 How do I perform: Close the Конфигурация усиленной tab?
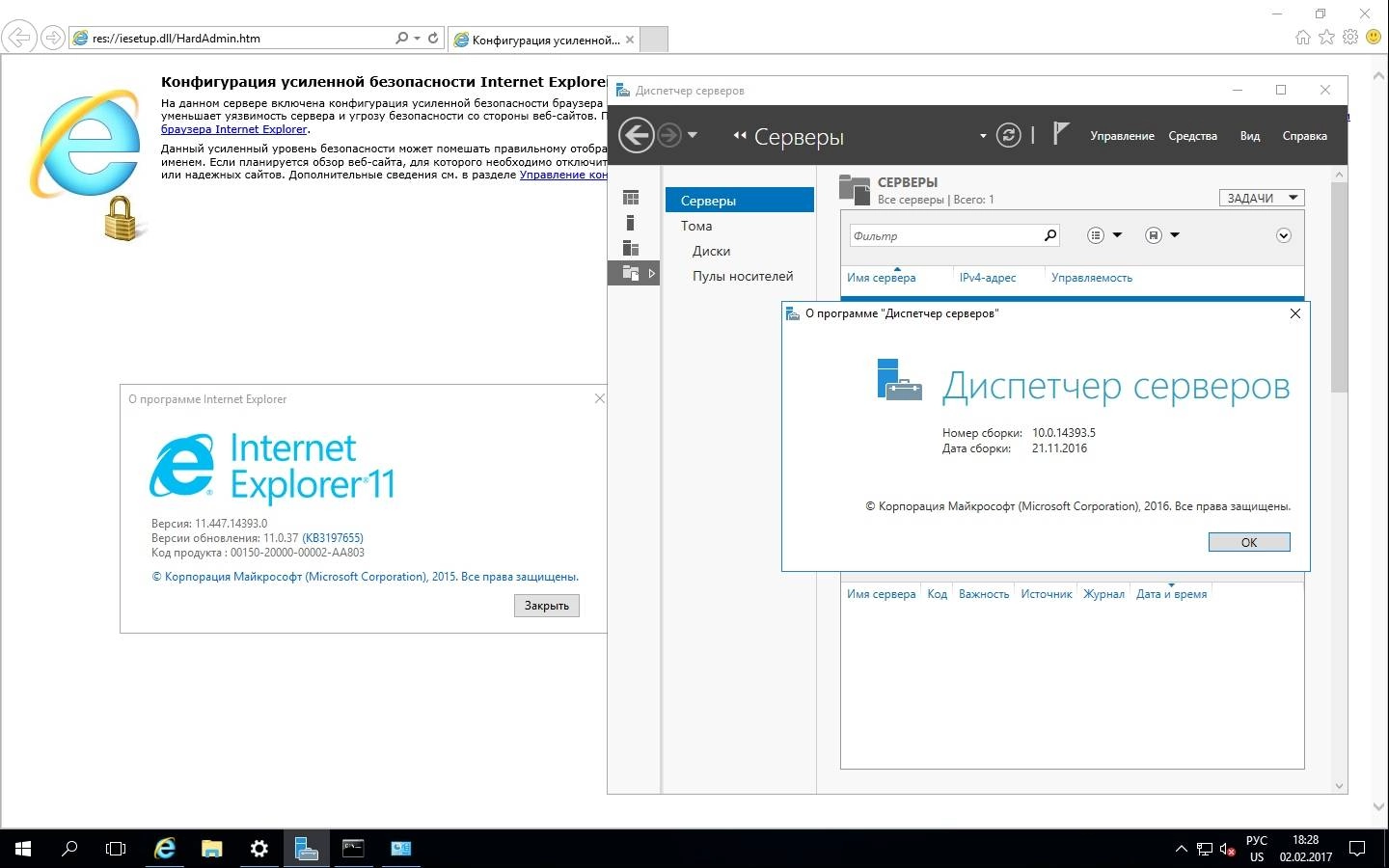[x=630, y=40]
